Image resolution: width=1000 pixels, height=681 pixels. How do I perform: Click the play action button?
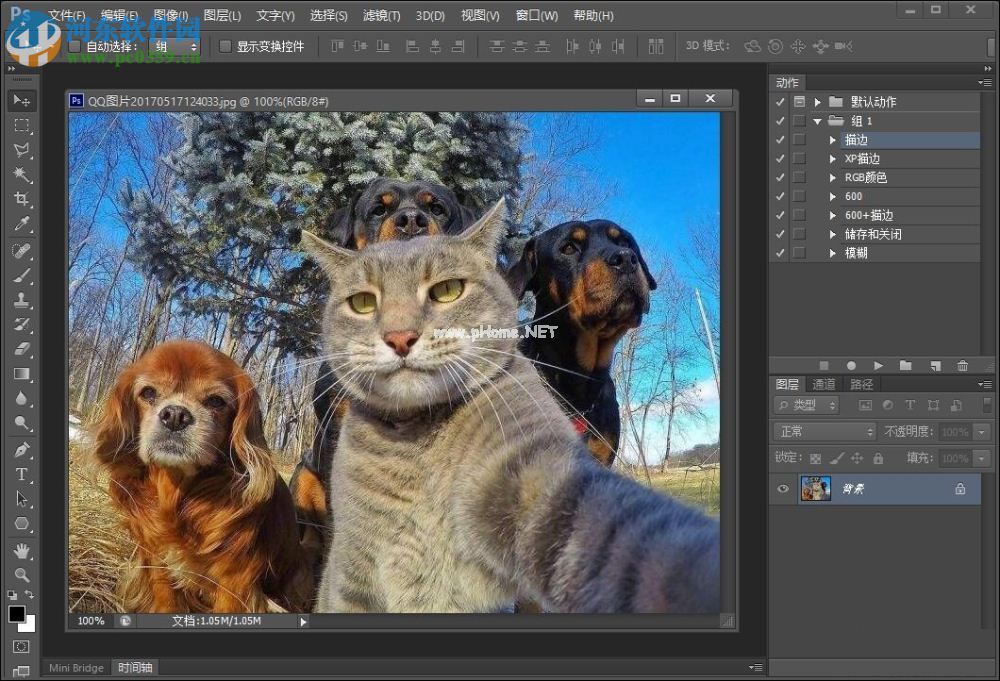[x=878, y=366]
